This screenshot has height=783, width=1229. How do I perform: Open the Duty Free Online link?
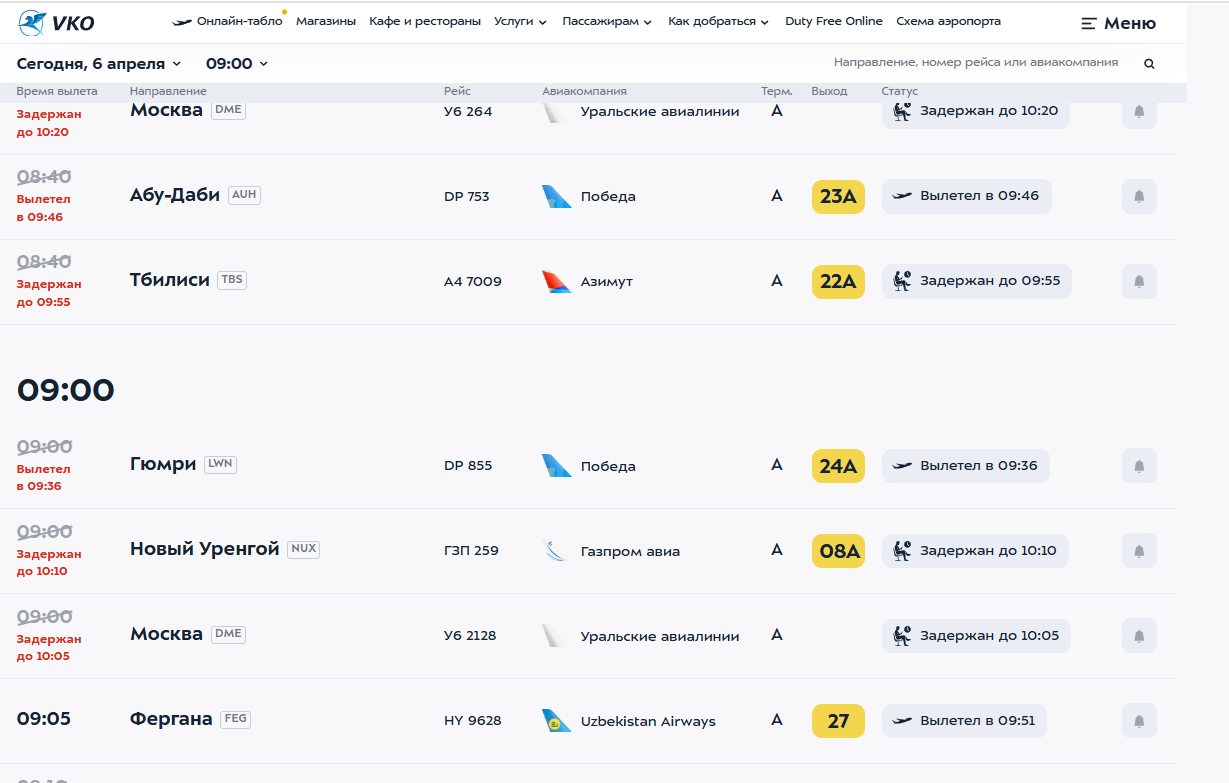[x=834, y=22]
